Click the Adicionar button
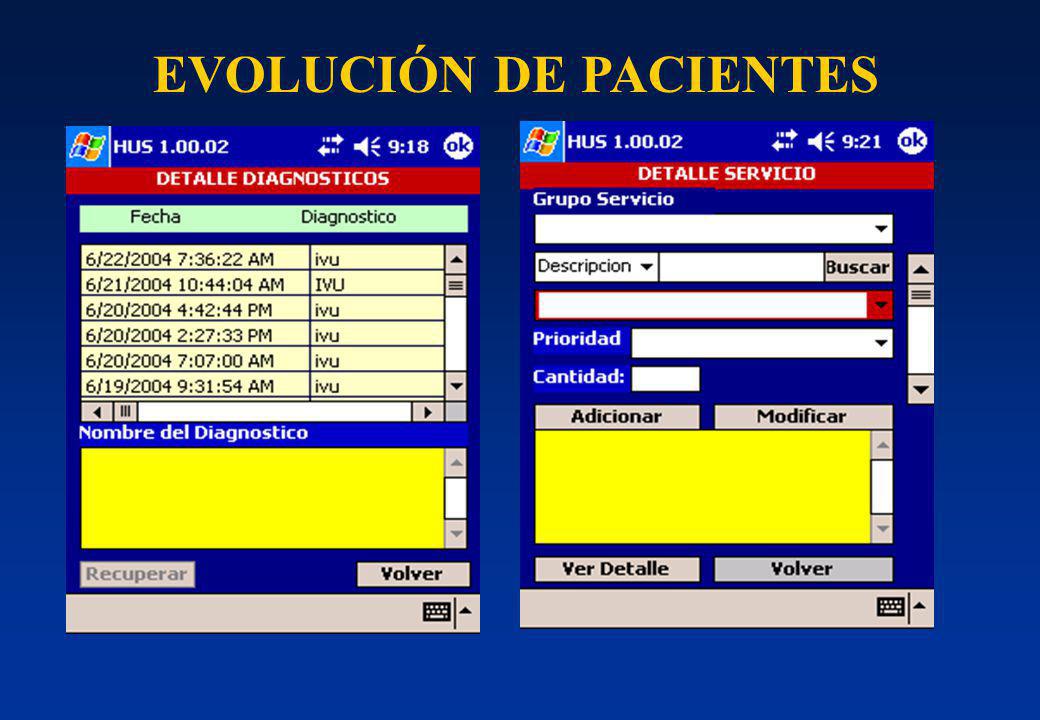Image resolution: width=1040 pixels, height=720 pixels. tap(617, 416)
